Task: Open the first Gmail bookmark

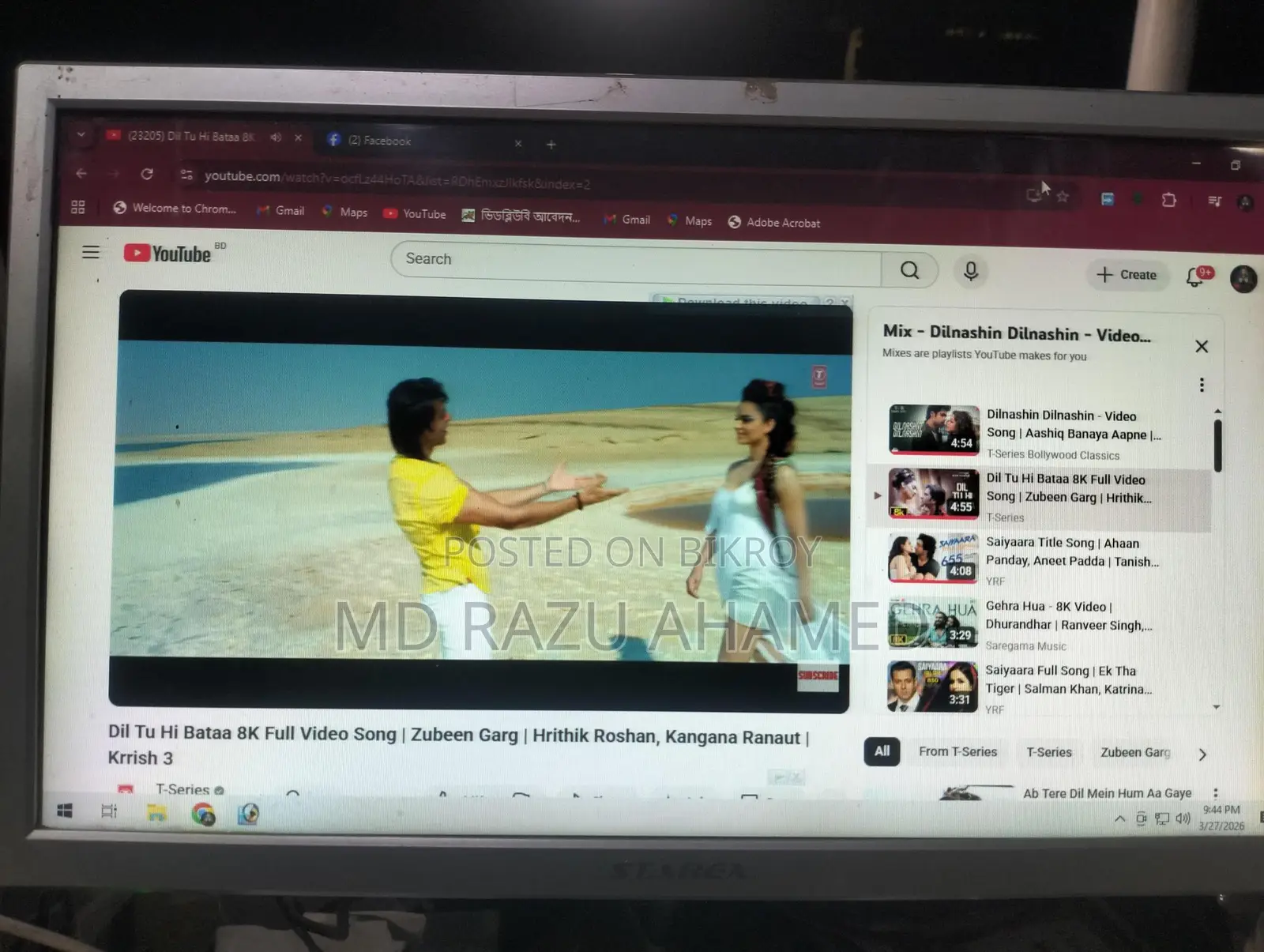Action: tap(281, 211)
